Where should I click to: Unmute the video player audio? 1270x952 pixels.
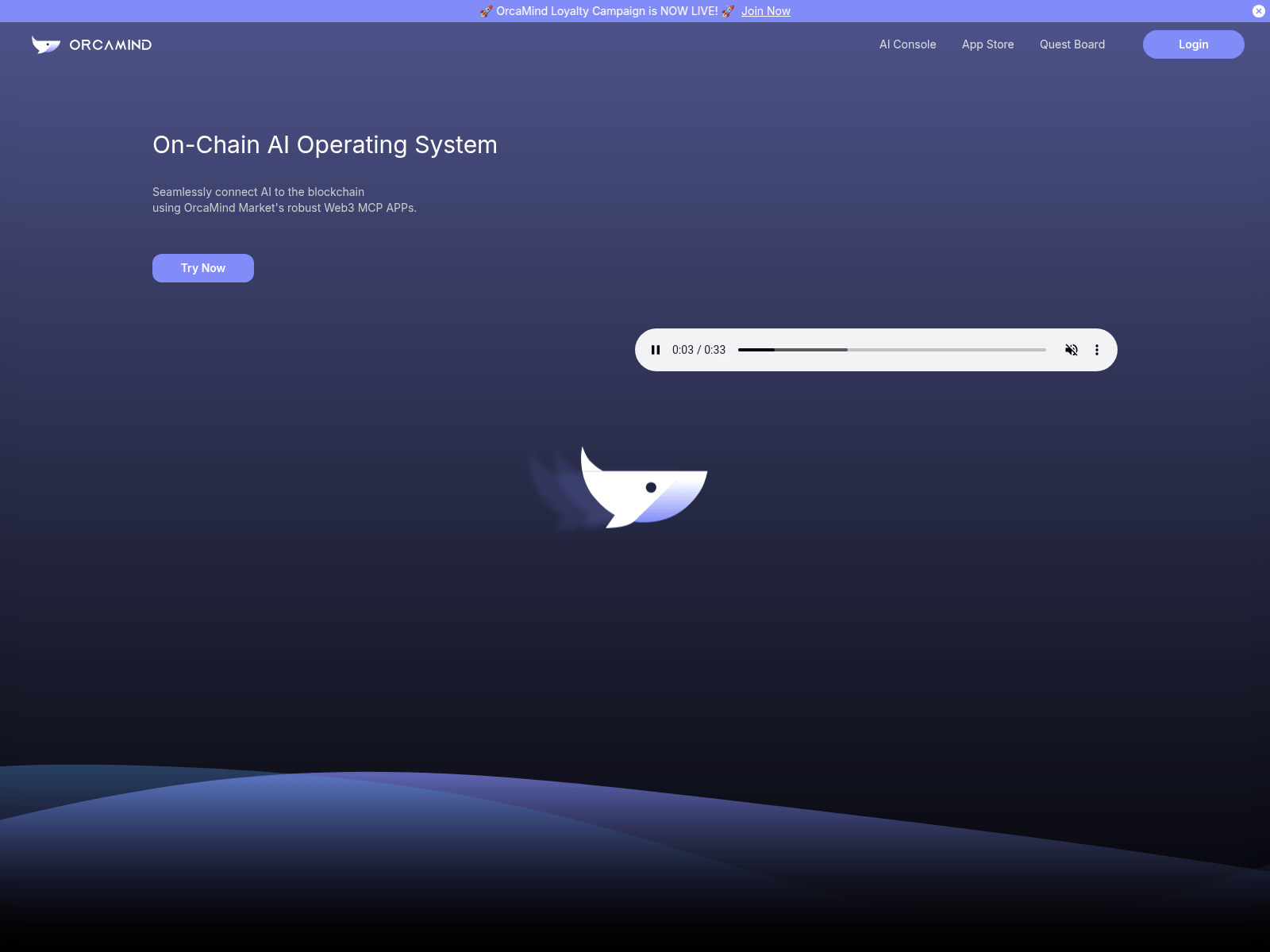point(1072,350)
